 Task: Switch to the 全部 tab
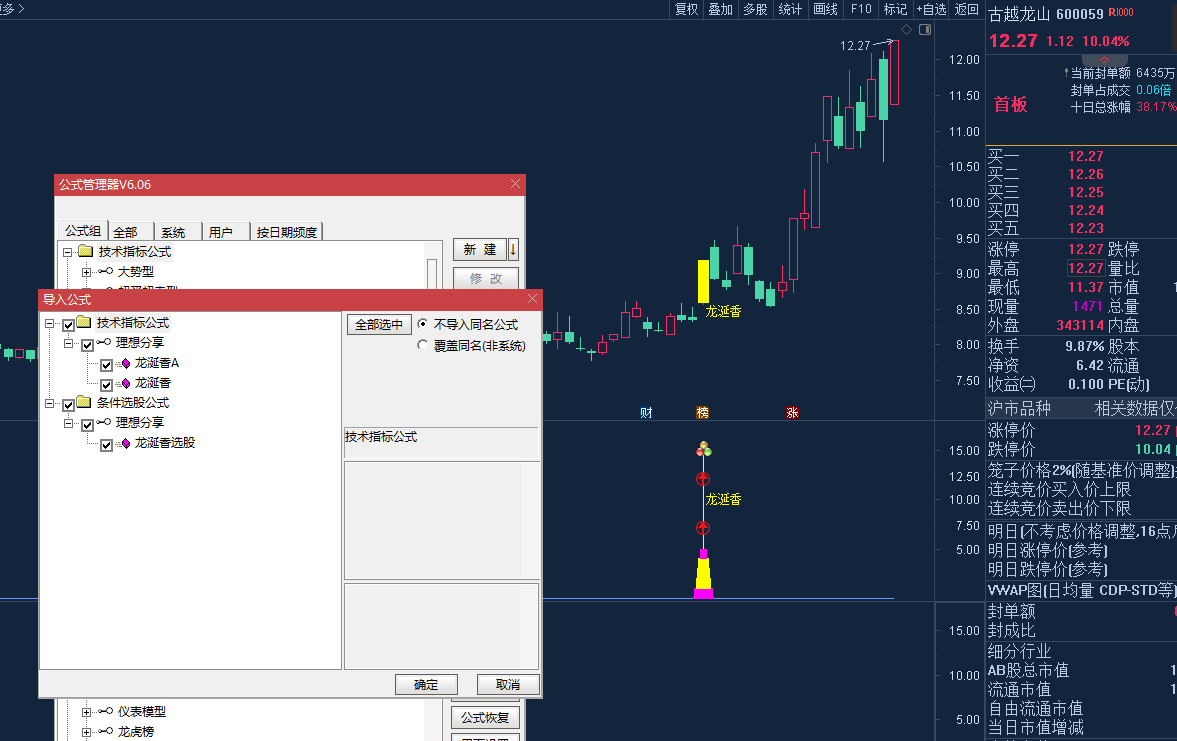[x=130, y=232]
